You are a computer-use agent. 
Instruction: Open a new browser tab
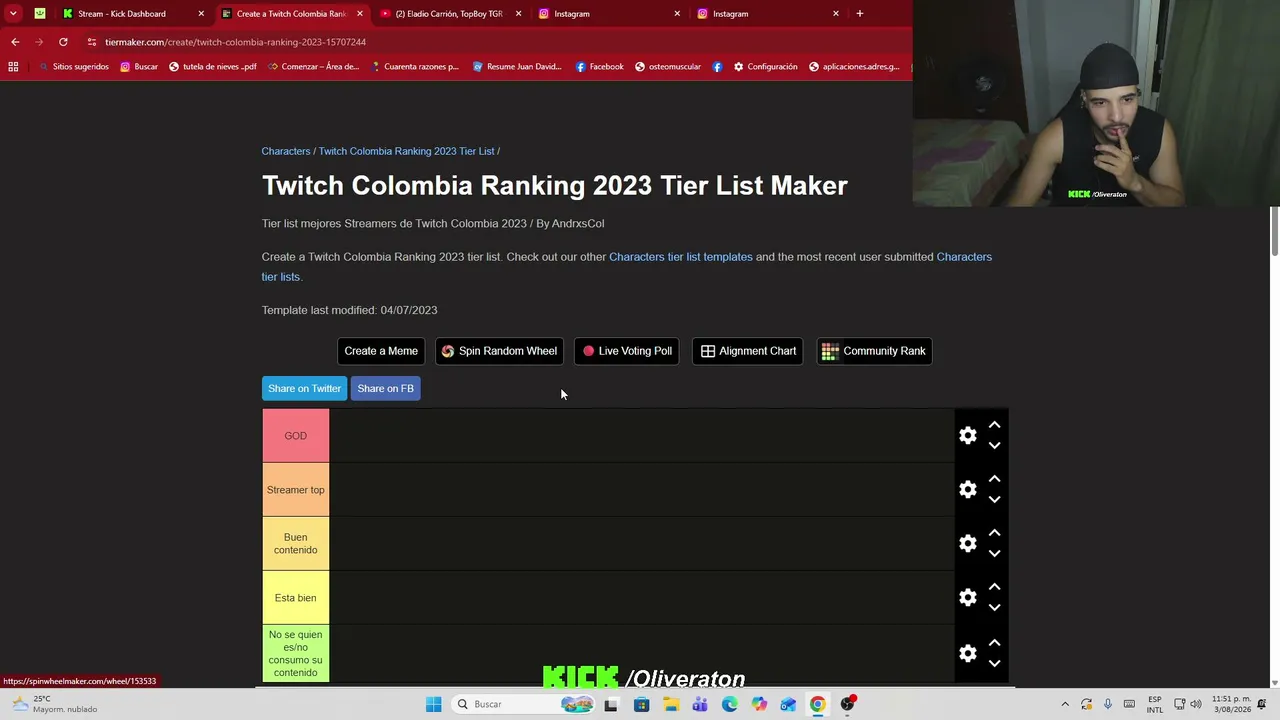tap(859, 14)
